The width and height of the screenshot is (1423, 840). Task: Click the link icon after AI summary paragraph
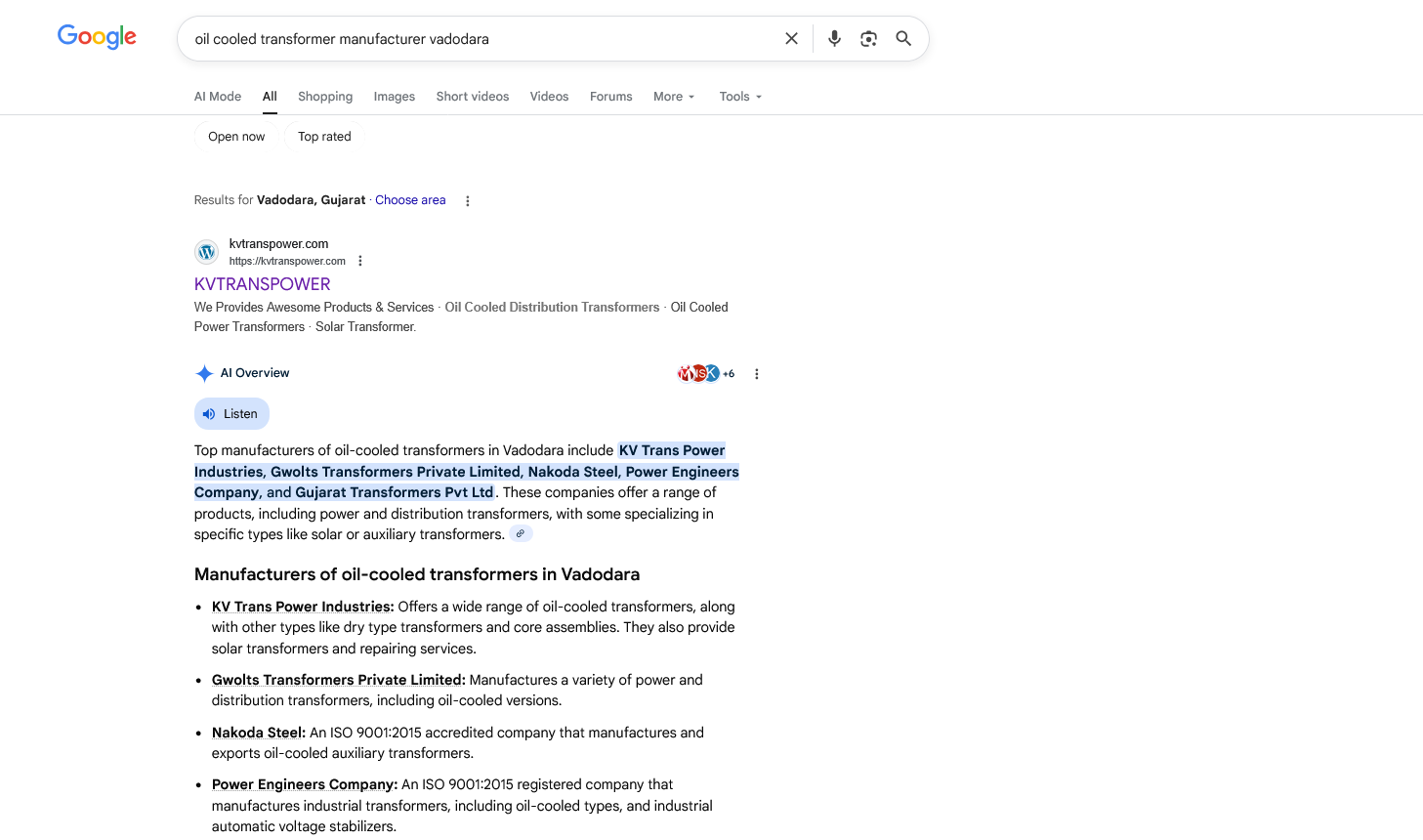tap(521, 534)
